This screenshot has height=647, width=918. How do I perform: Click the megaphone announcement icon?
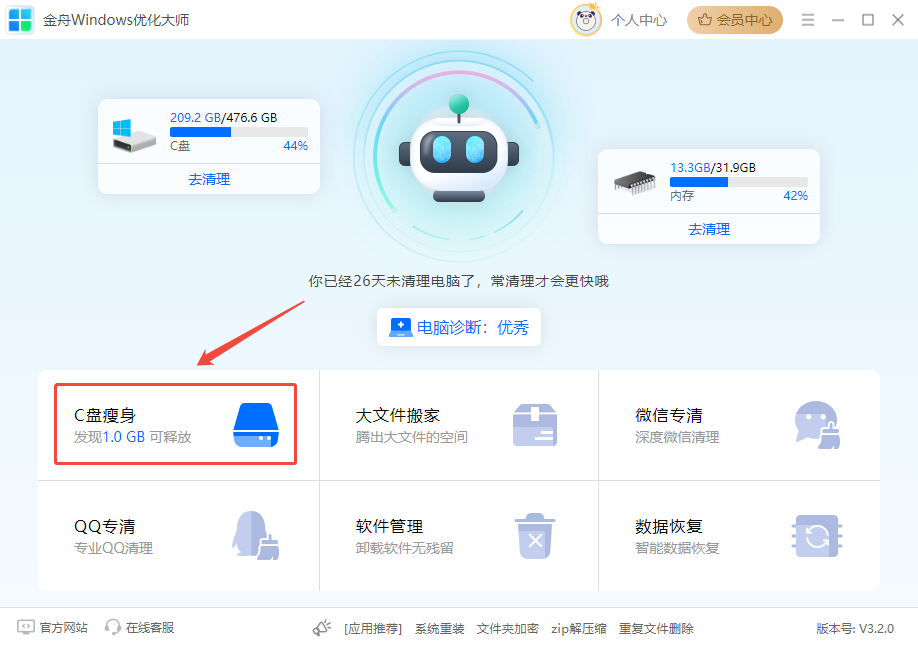coord(321,628)
